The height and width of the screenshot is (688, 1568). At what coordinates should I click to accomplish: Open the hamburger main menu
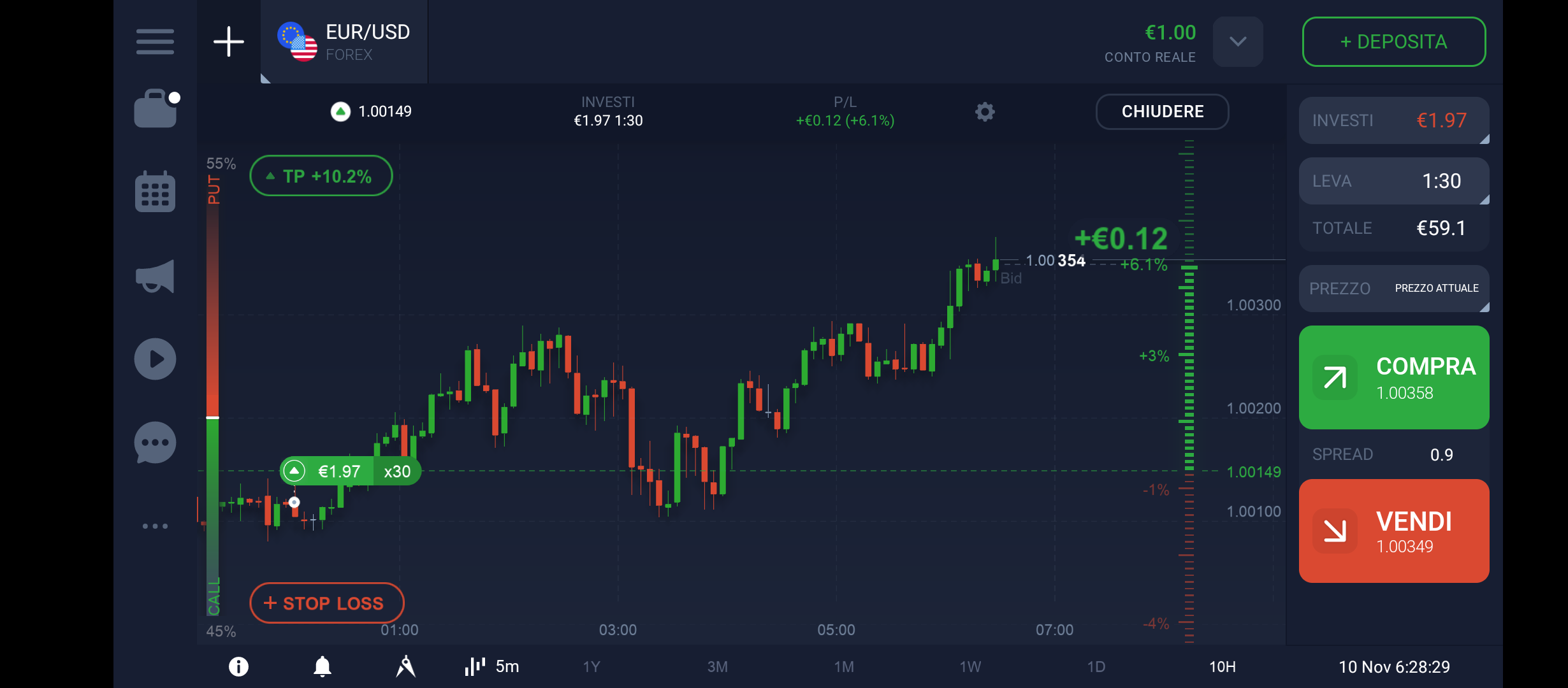click(x=155, y=42)
